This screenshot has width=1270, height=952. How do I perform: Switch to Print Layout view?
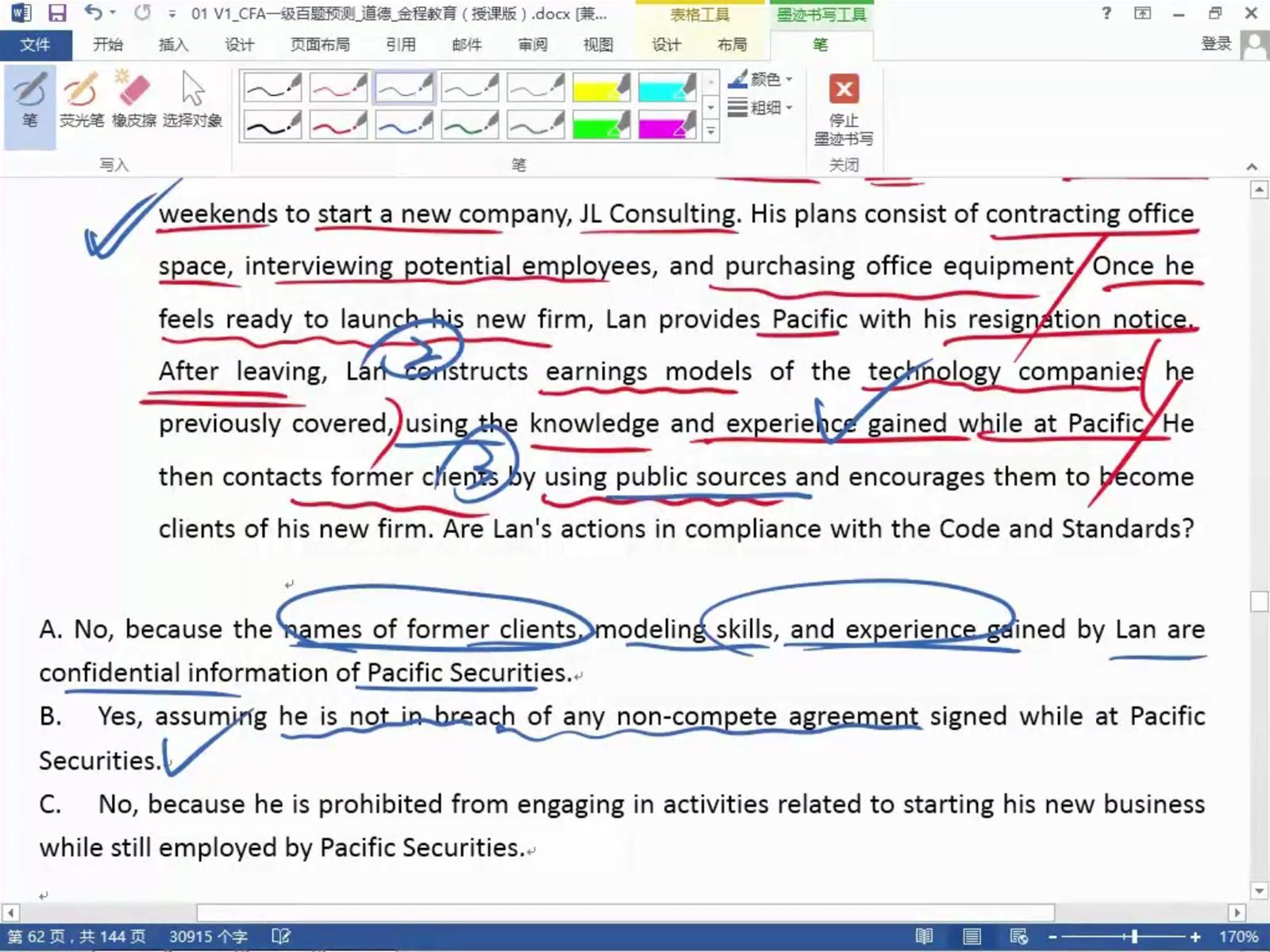pos(972,937)
